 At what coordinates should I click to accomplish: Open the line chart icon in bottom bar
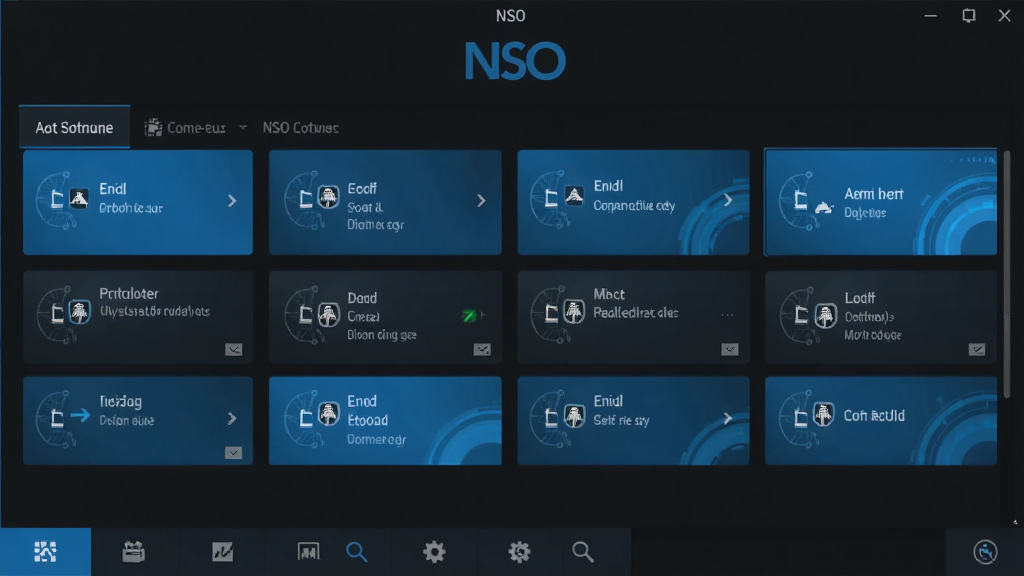click(222, 552)
